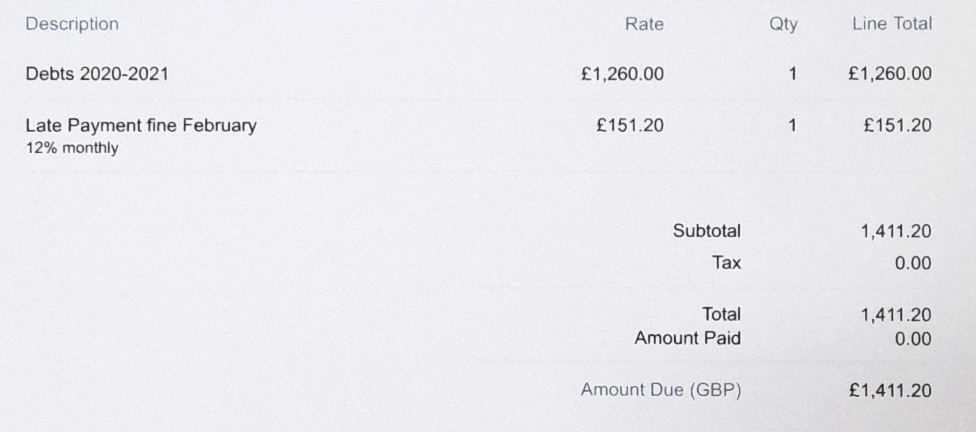This screenshot has height=432, width=976.
Task: Select the Debts 2020-2021 line item
Action: click(97, 74)
